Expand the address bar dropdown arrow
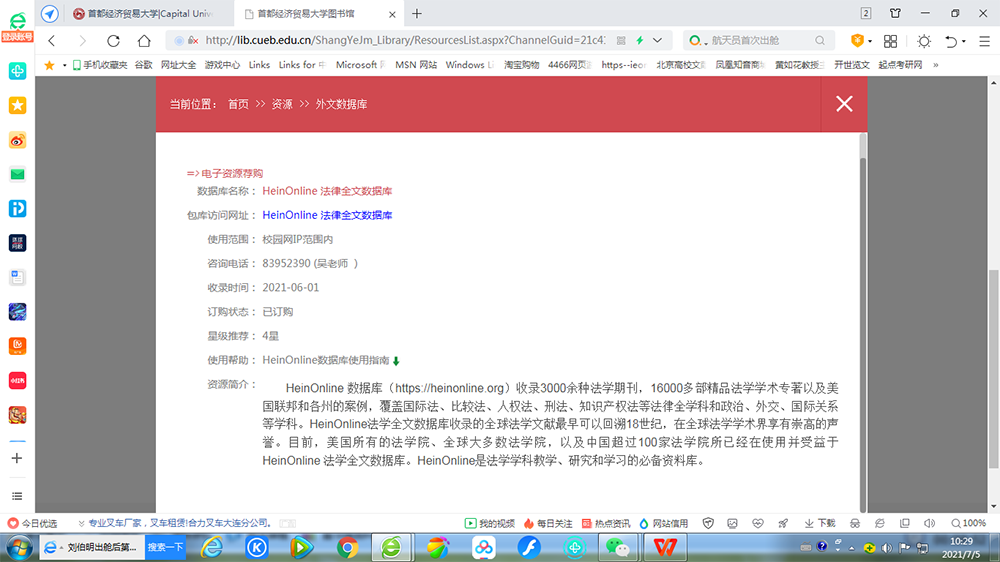Viewport: 1000px width, 562px height. [658, 40]
